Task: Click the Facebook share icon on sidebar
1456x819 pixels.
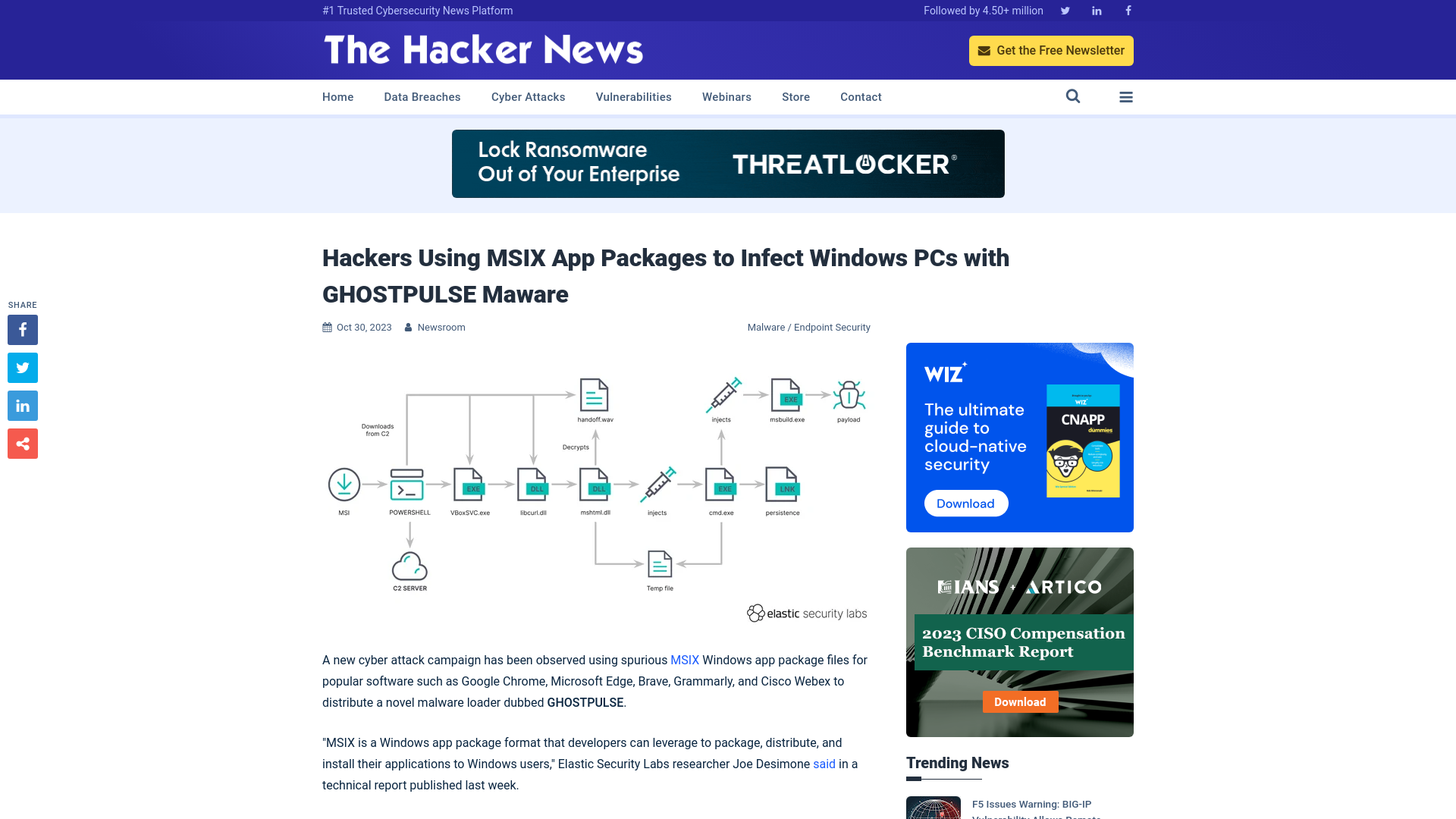Action: [x=22, y=329]
